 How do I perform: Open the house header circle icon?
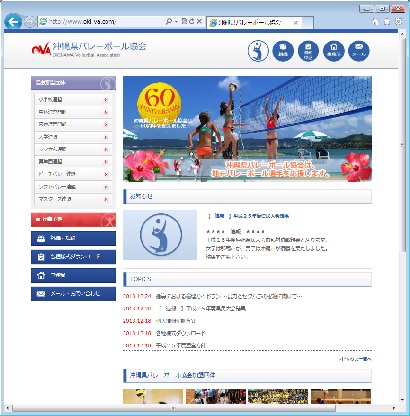pos(334,51)
